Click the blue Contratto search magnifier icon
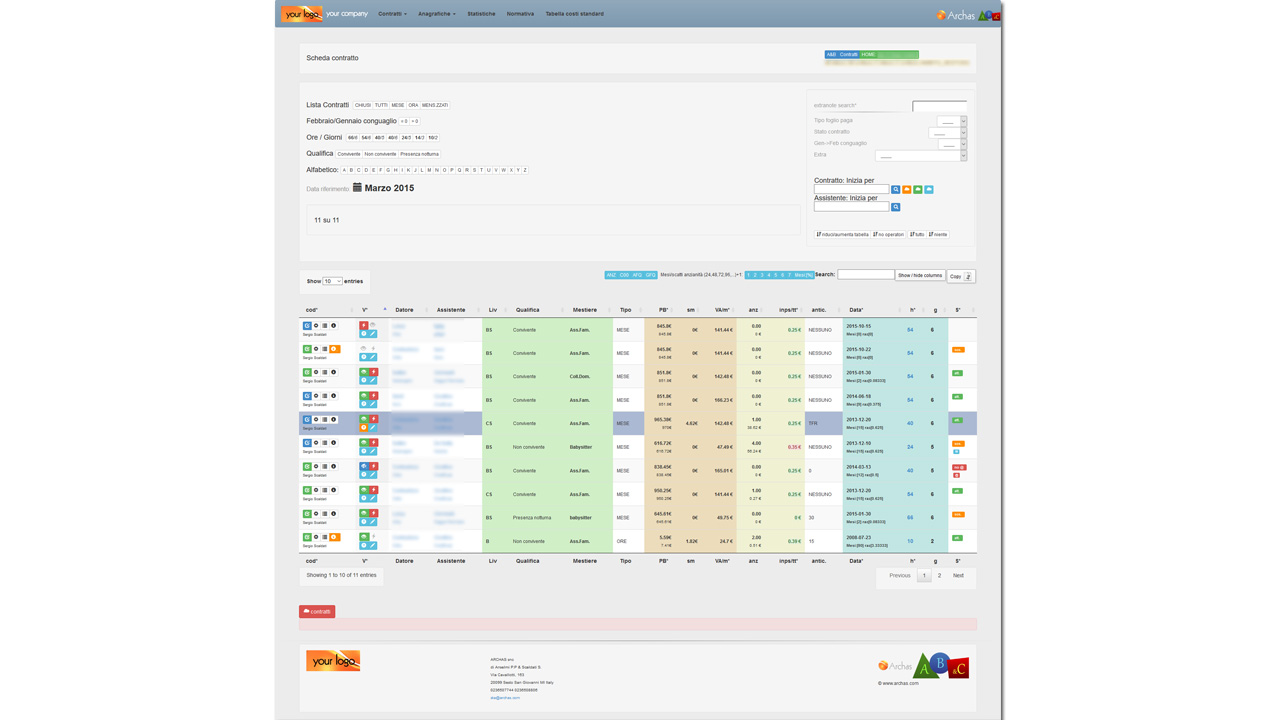The width and height of the screenshot is (1280, 720). click(896, 189)
